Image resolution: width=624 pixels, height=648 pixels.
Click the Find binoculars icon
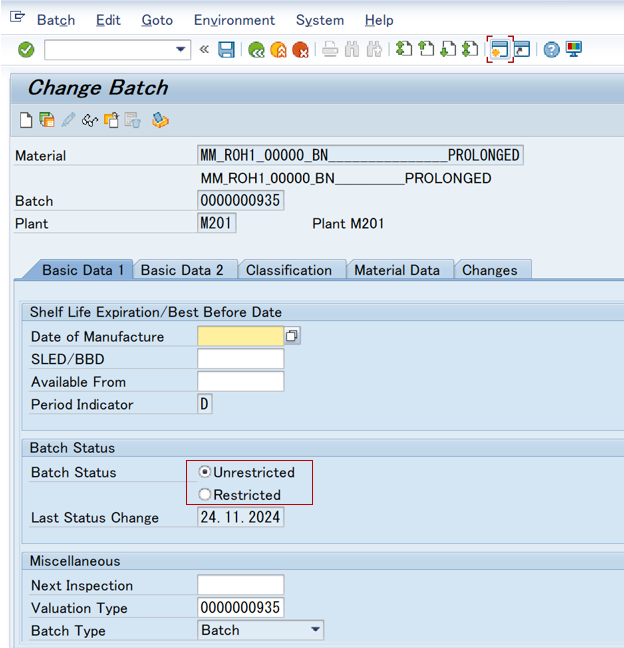tap(352, 50)
